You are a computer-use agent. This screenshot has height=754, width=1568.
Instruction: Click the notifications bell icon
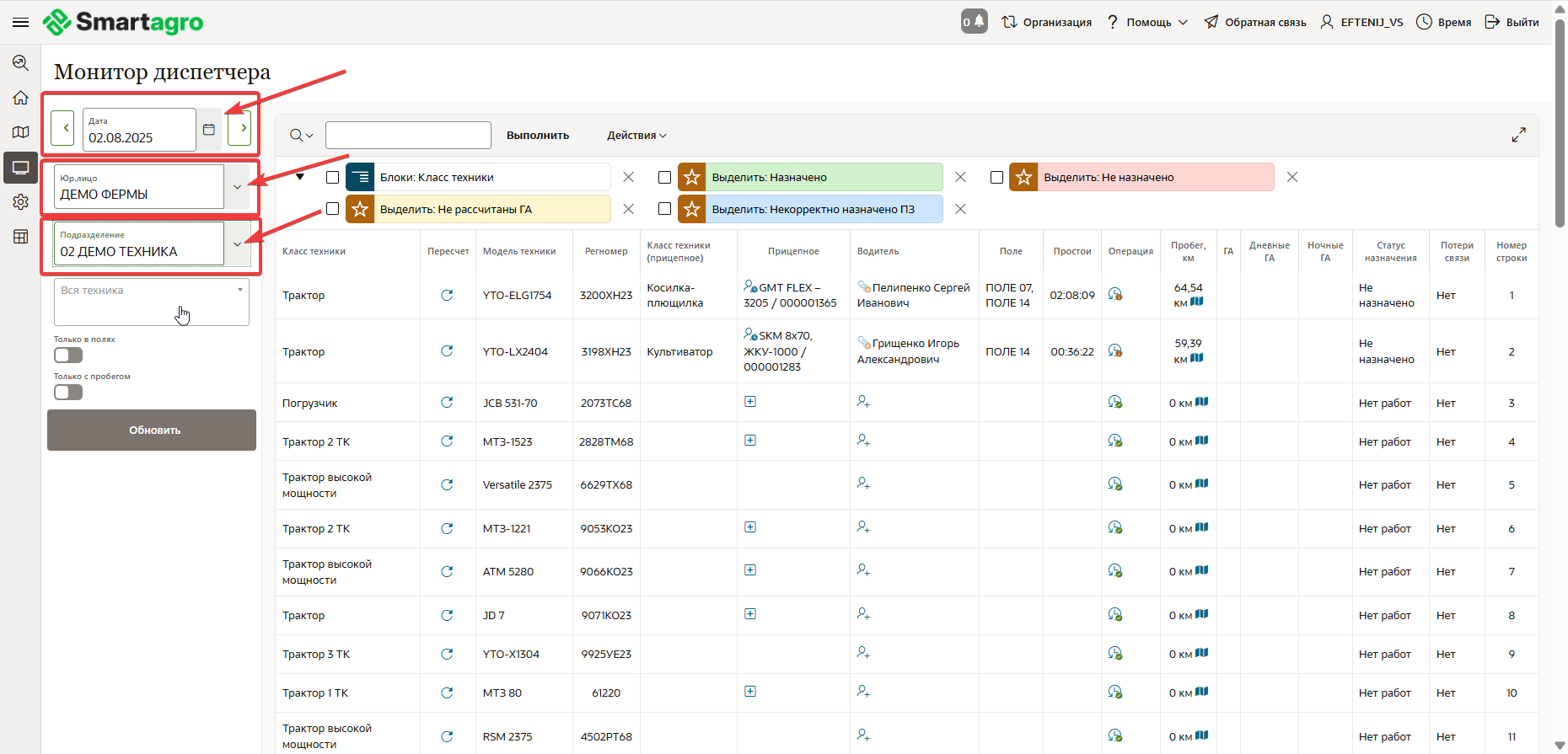pyautogui.click(x=975, y=22)
